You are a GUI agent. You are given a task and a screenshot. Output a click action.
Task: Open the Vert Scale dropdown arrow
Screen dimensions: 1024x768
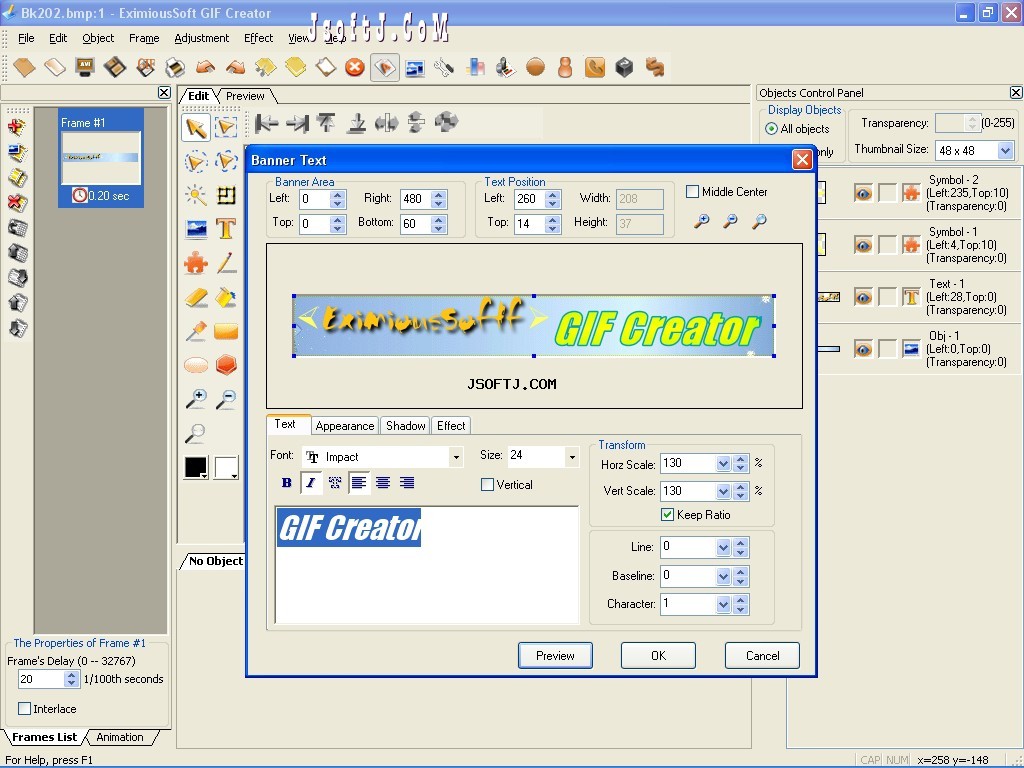click(722, 491)
